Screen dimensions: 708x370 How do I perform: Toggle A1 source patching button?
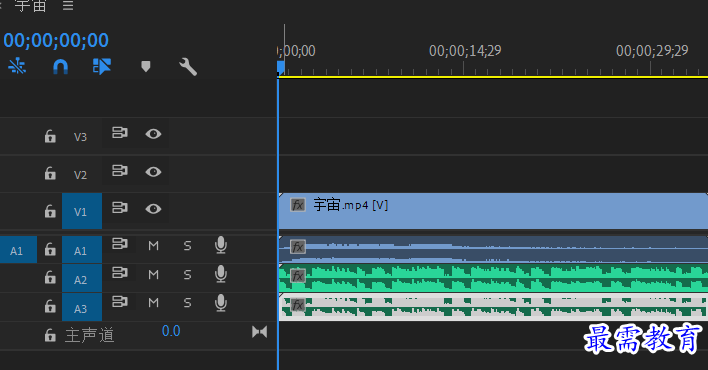coord(18,250)
